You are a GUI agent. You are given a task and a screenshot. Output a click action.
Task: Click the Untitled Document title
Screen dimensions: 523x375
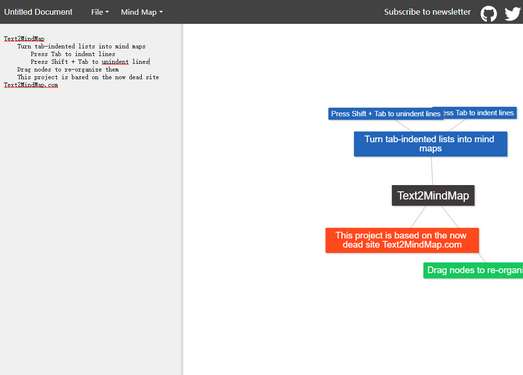[38, 12]
